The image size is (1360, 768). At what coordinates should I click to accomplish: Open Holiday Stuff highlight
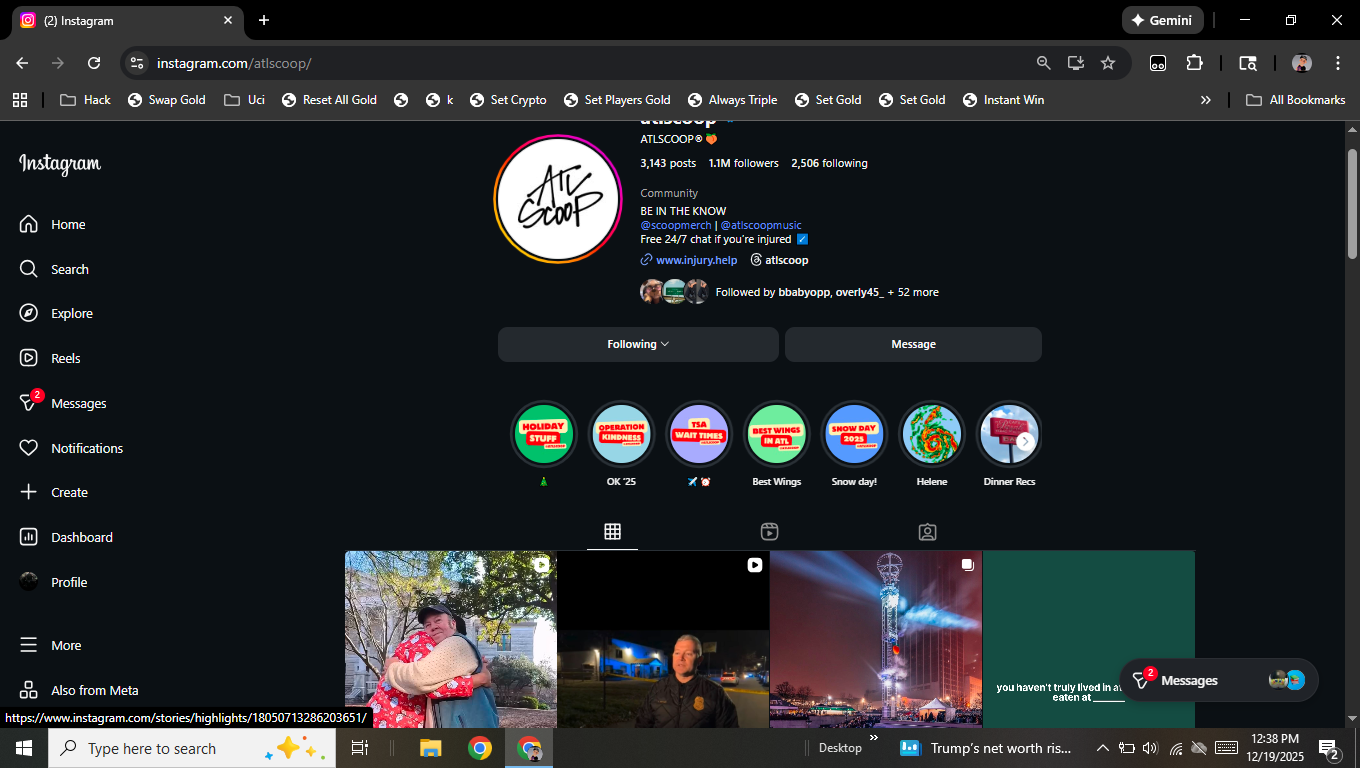pos(544,434)
